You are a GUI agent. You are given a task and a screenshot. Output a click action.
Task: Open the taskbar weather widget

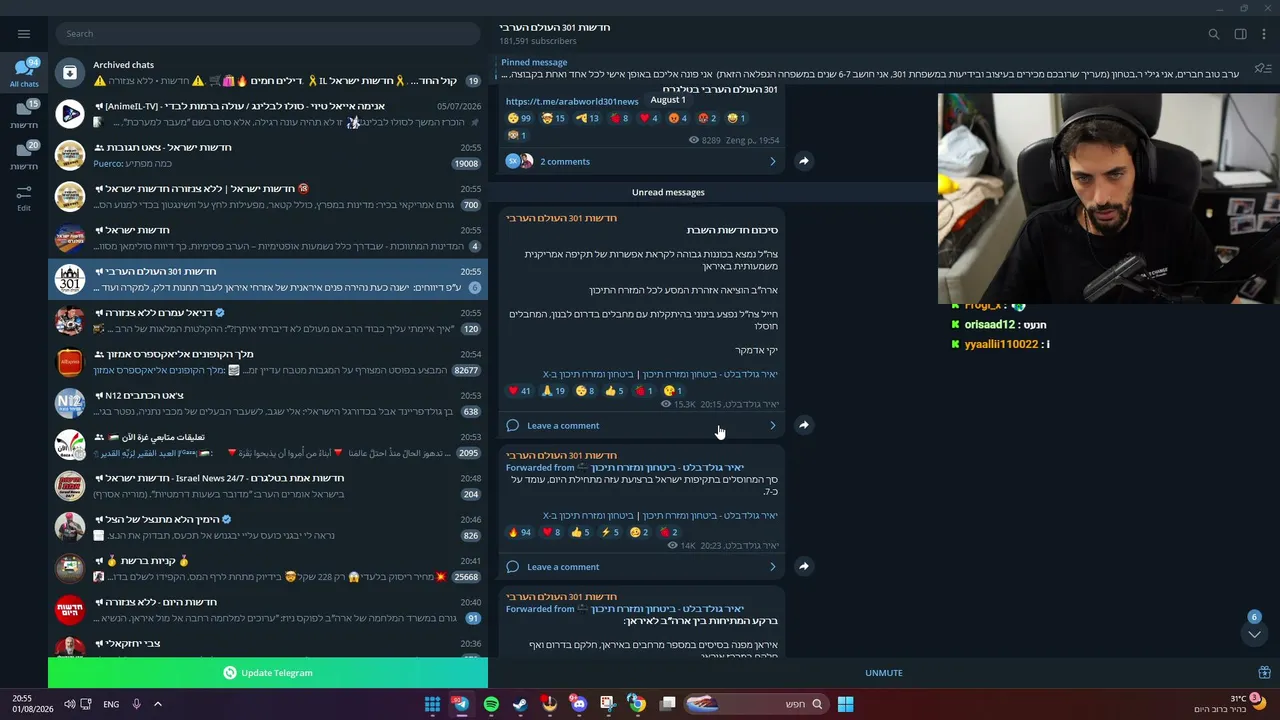click(x=1228, y=704)
